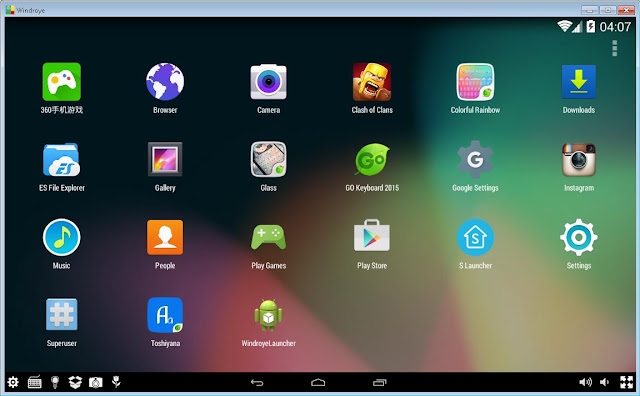Open Windroye settings gear in bottom bar

13,382
